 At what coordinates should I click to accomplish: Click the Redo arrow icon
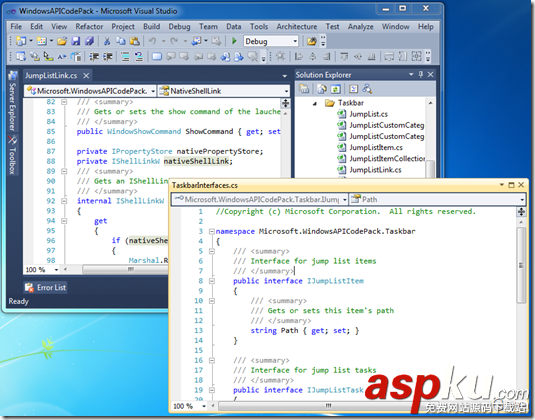pyautogui.click(x=174, y=41)
